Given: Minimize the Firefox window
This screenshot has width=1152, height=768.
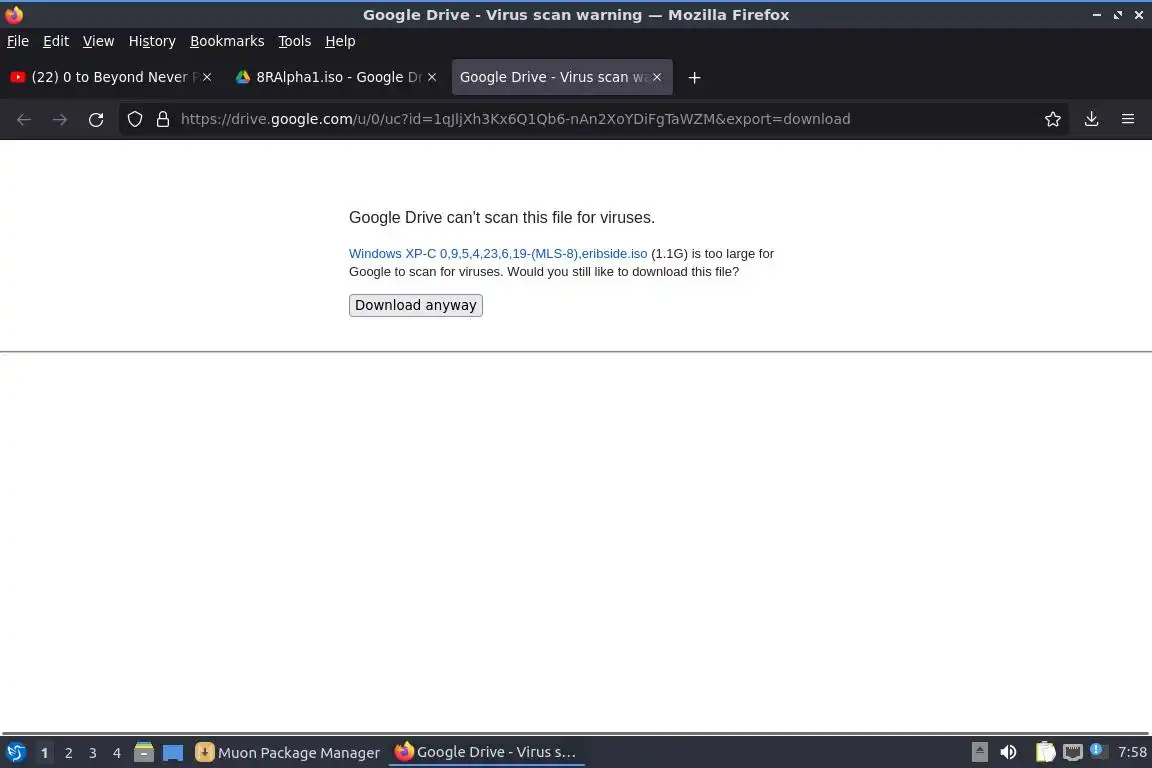Looking at the screenshot, I should (x=1096, y=15).
